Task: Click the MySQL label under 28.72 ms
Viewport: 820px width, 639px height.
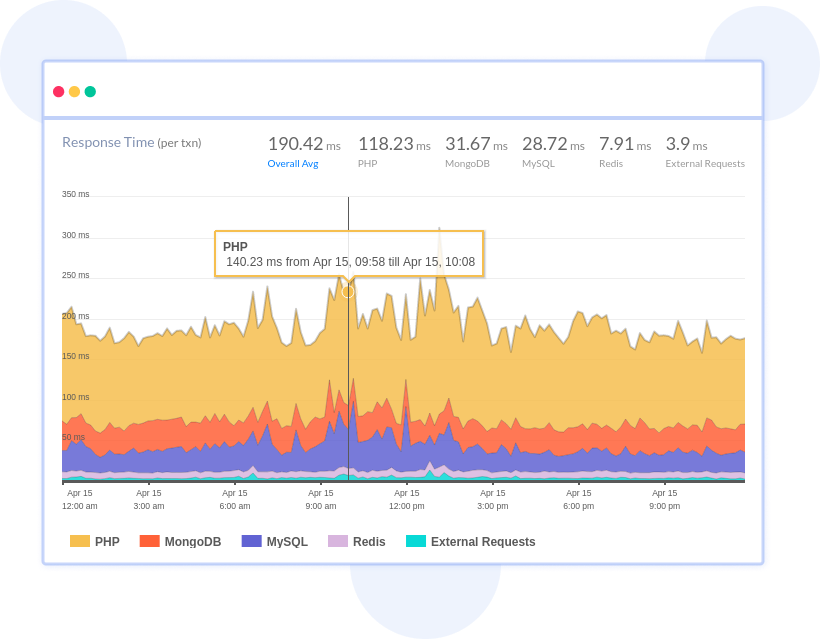Action: (538, 164)
